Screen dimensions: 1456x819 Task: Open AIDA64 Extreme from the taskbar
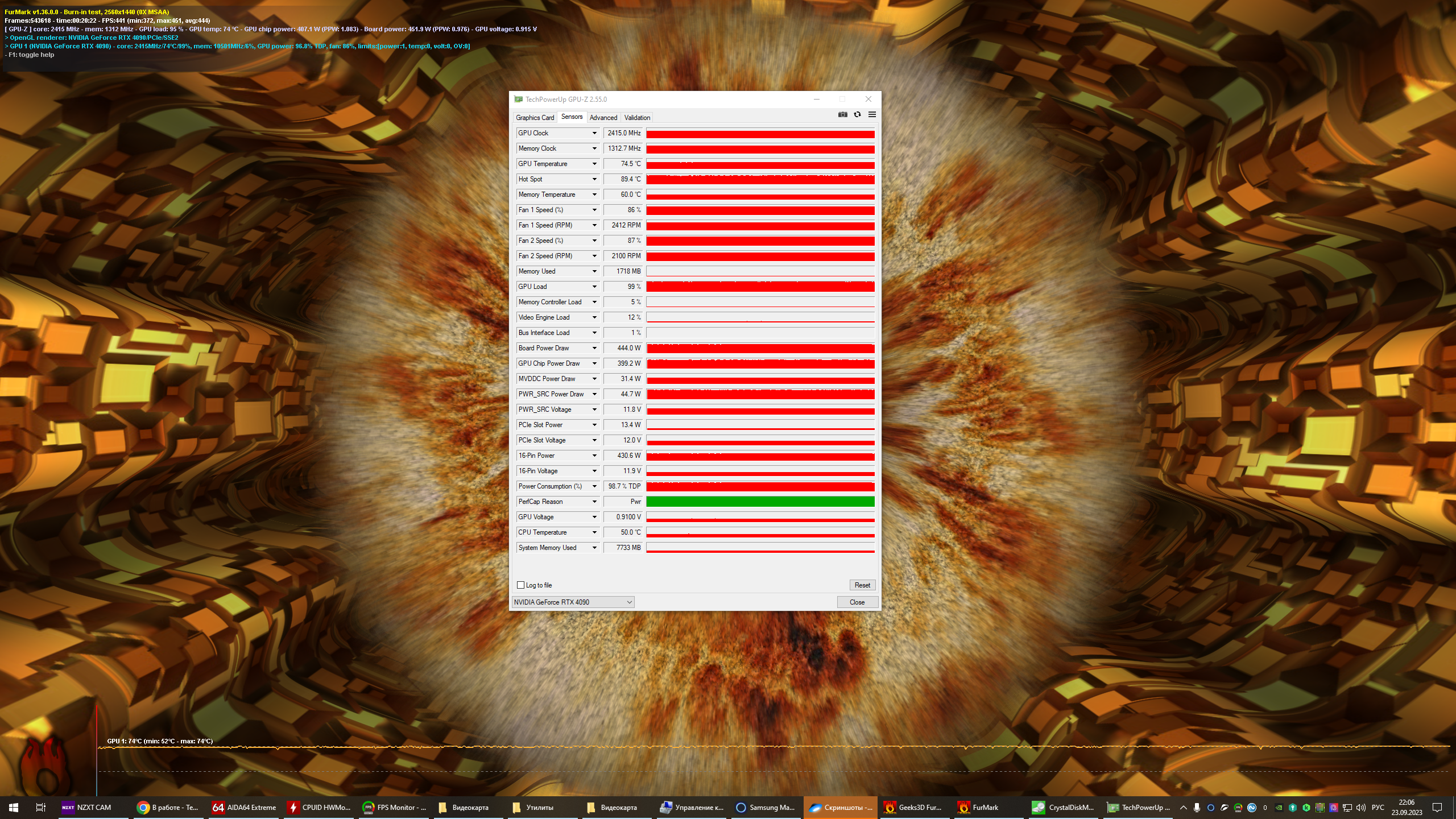click(244, 807)
